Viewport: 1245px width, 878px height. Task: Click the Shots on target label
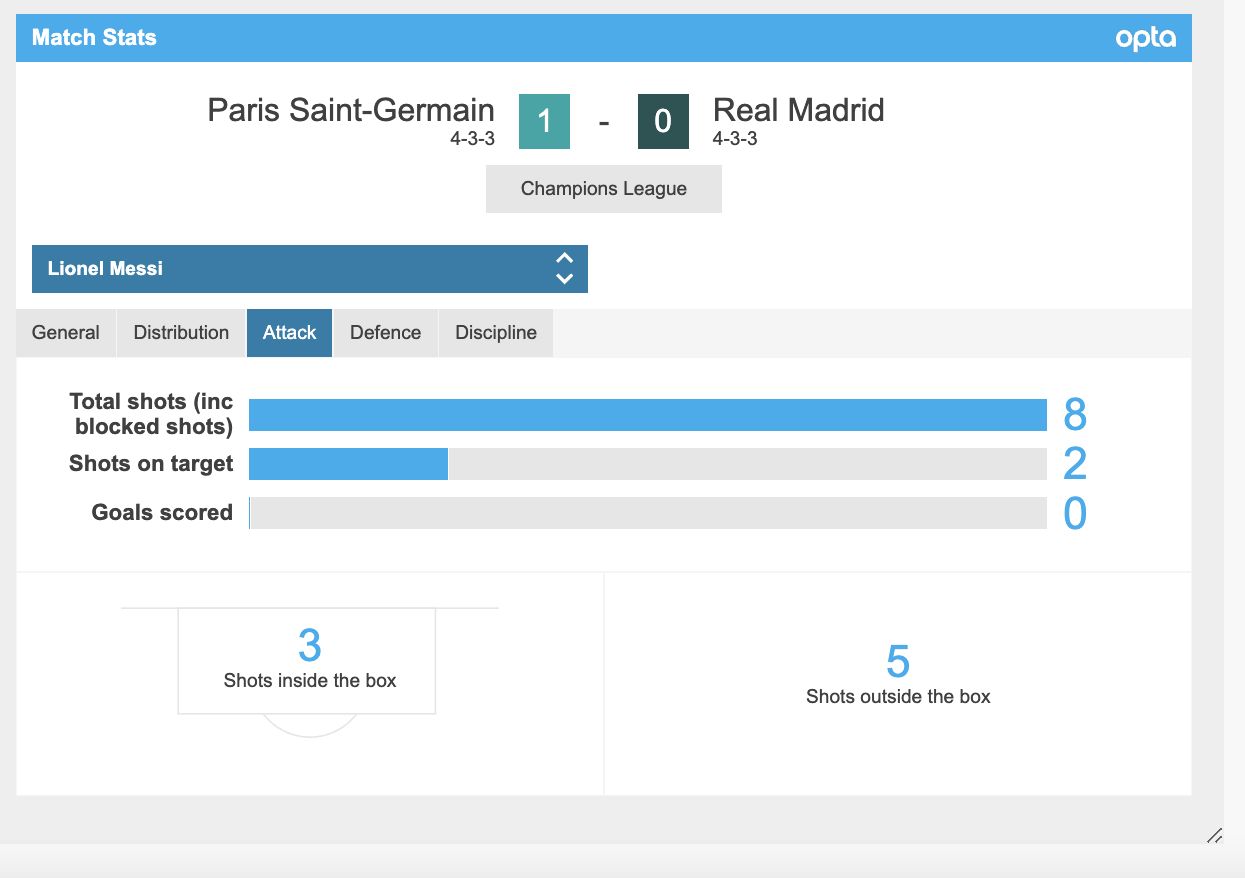(151, 464)
